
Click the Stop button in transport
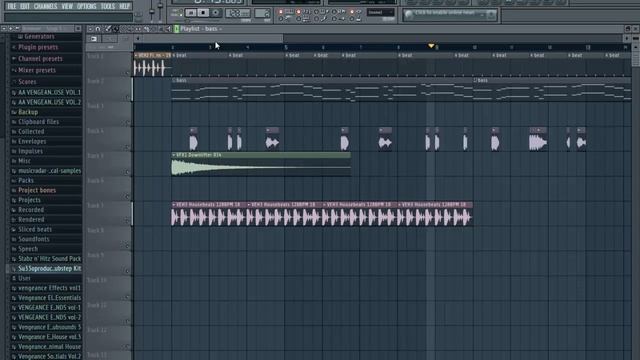[203, 13]
